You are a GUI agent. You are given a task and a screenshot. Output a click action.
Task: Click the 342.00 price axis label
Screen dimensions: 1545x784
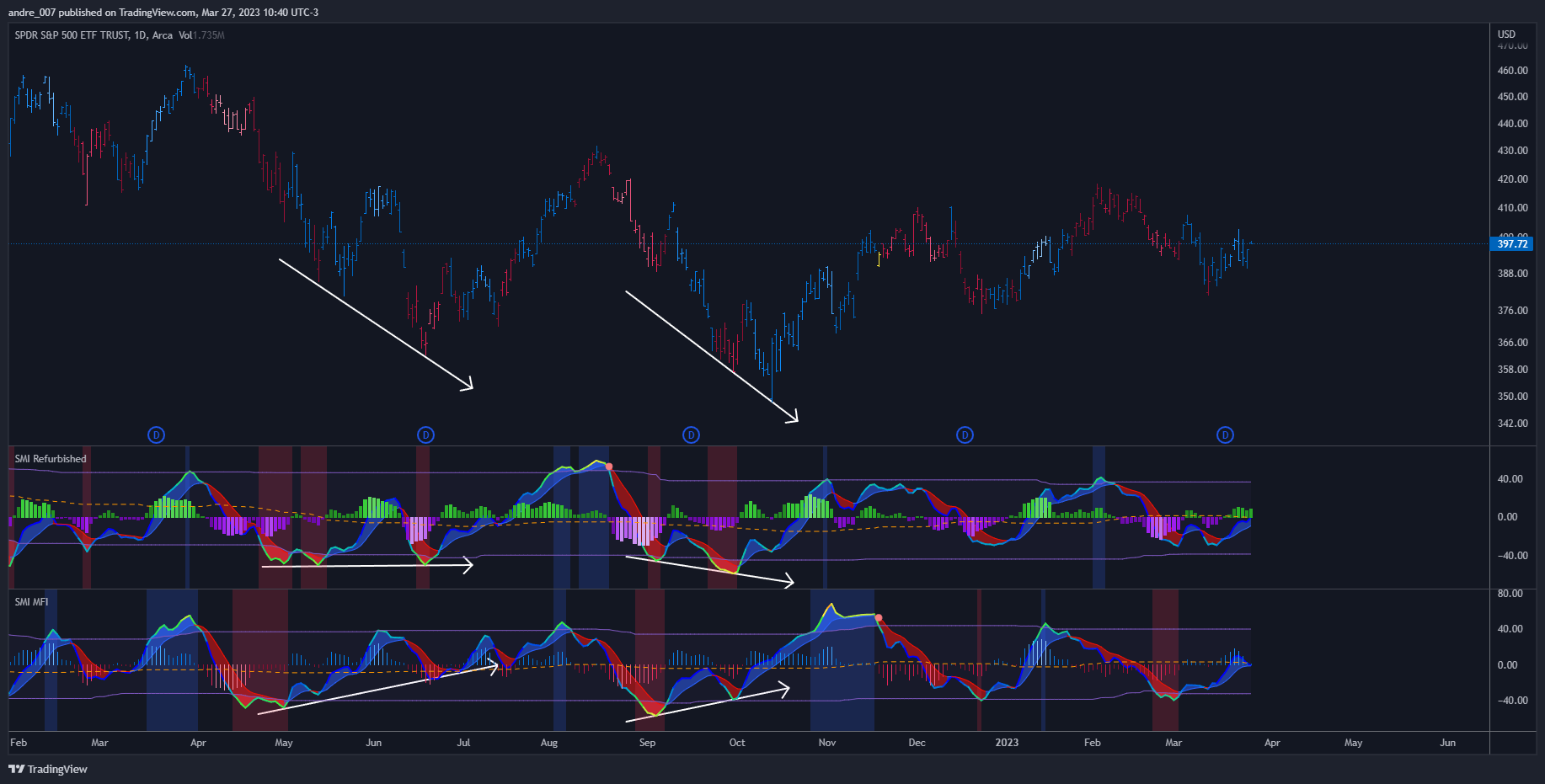pos(1512,424)
